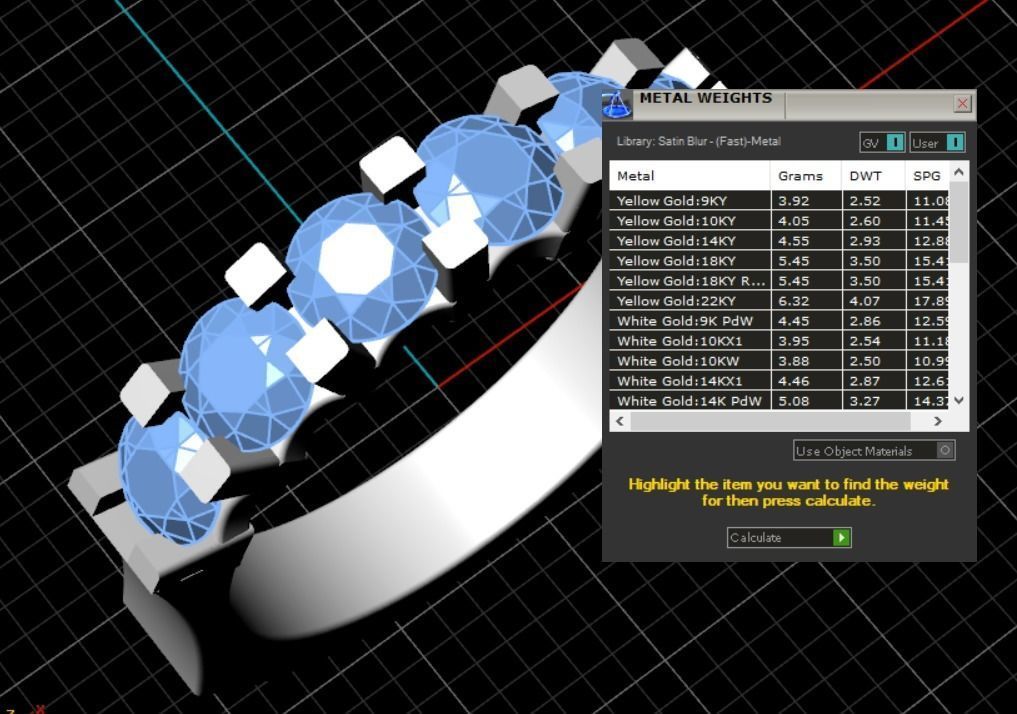1017x714 pixels.
Task: Click the Grams column header
Action: (806, 176)
